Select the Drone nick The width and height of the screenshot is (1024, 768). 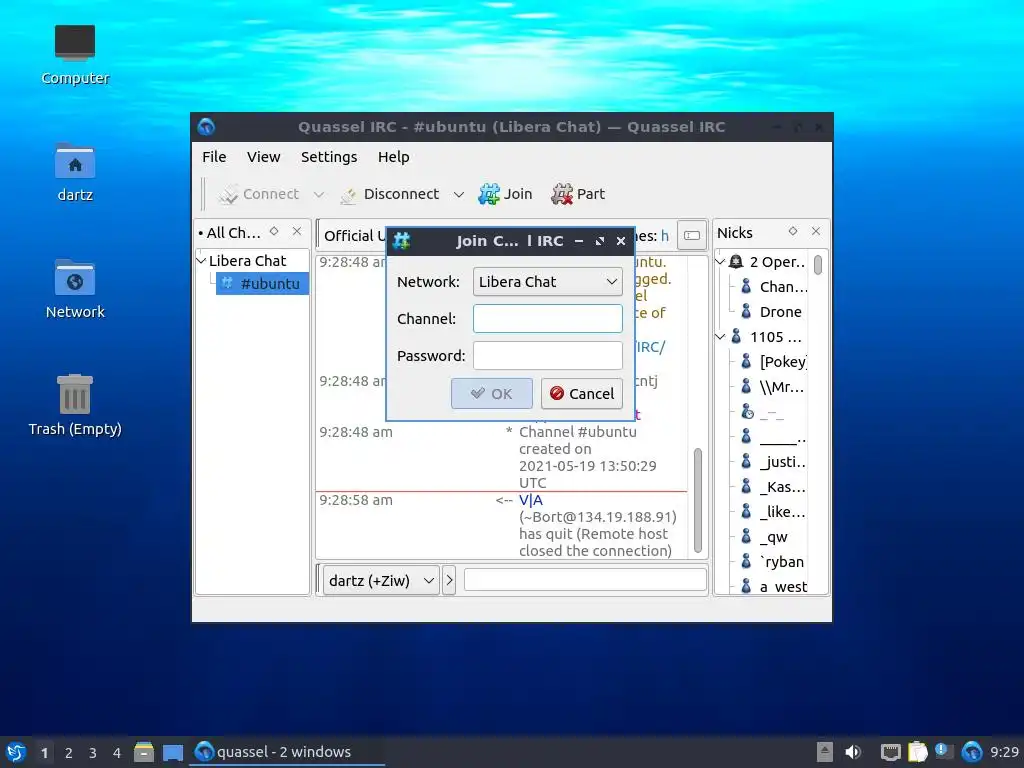[780, 312]
